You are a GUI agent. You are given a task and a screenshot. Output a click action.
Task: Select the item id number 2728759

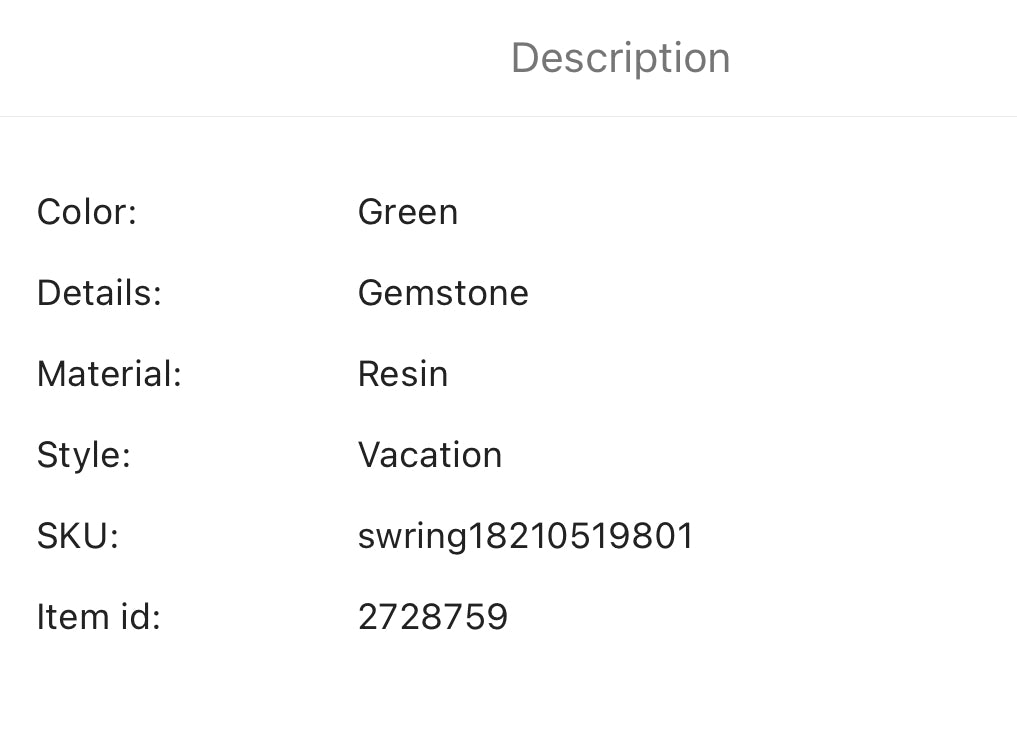click(433, 617)
